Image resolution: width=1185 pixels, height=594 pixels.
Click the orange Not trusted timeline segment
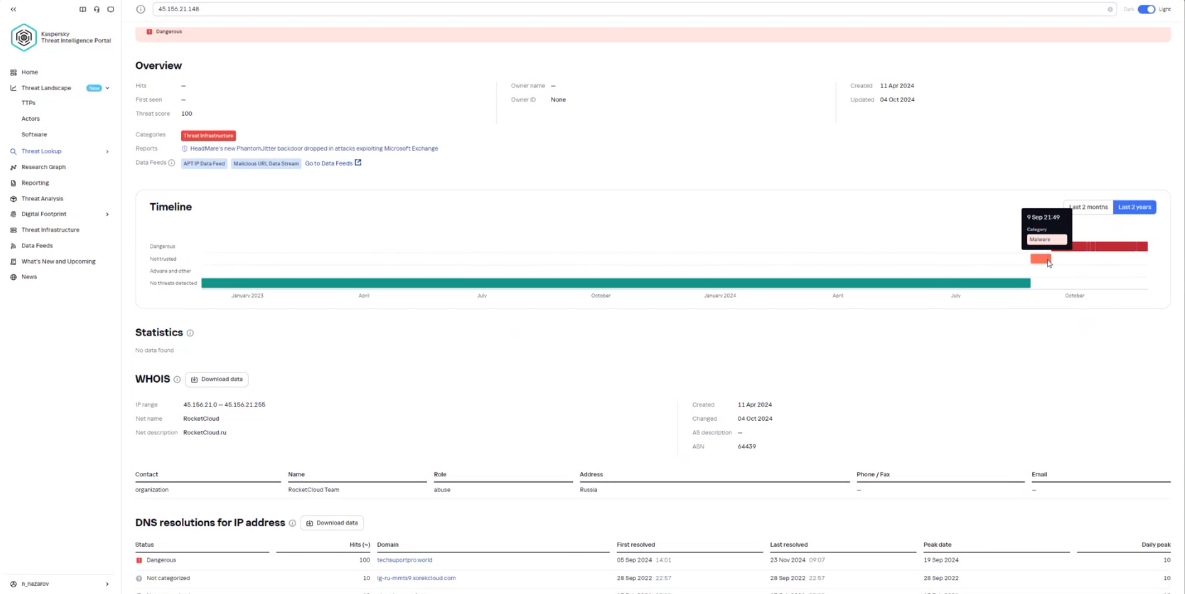(1041, 259)
